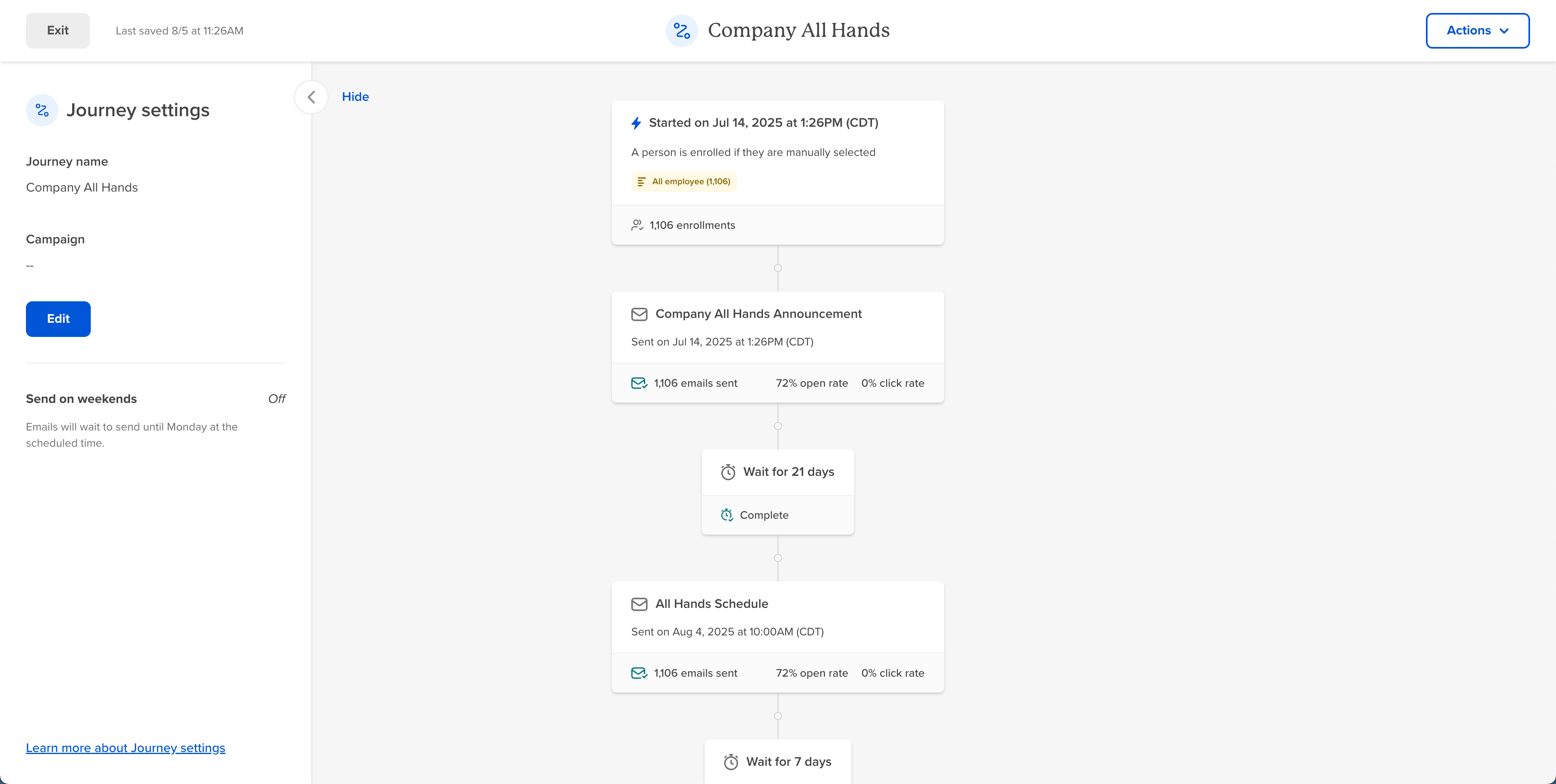Viewport: 1556px width, 784px height.
Task: Click connector node below the enrollment trigger card
Action: [x=778, y=268]
